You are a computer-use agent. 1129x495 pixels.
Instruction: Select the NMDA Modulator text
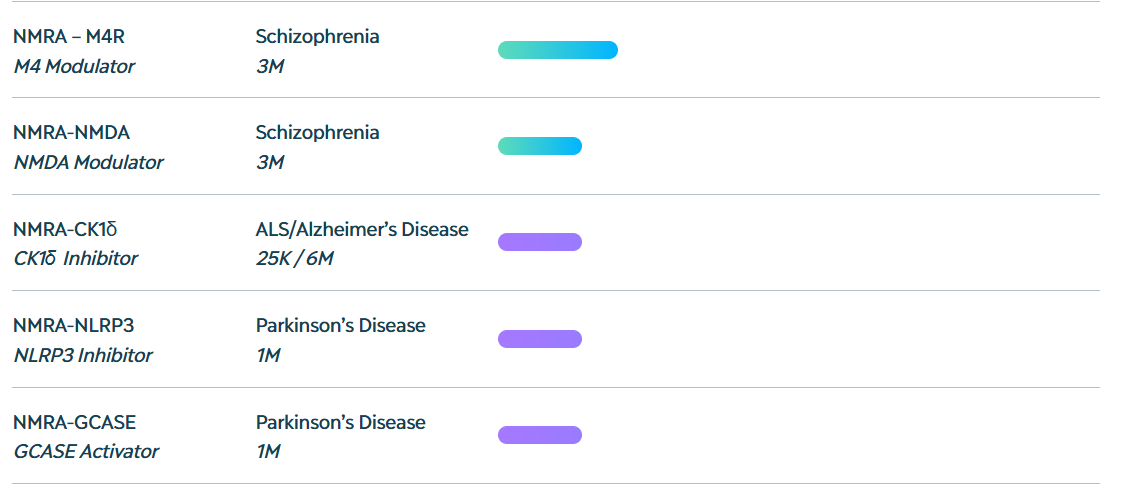(x=88, y=163)
